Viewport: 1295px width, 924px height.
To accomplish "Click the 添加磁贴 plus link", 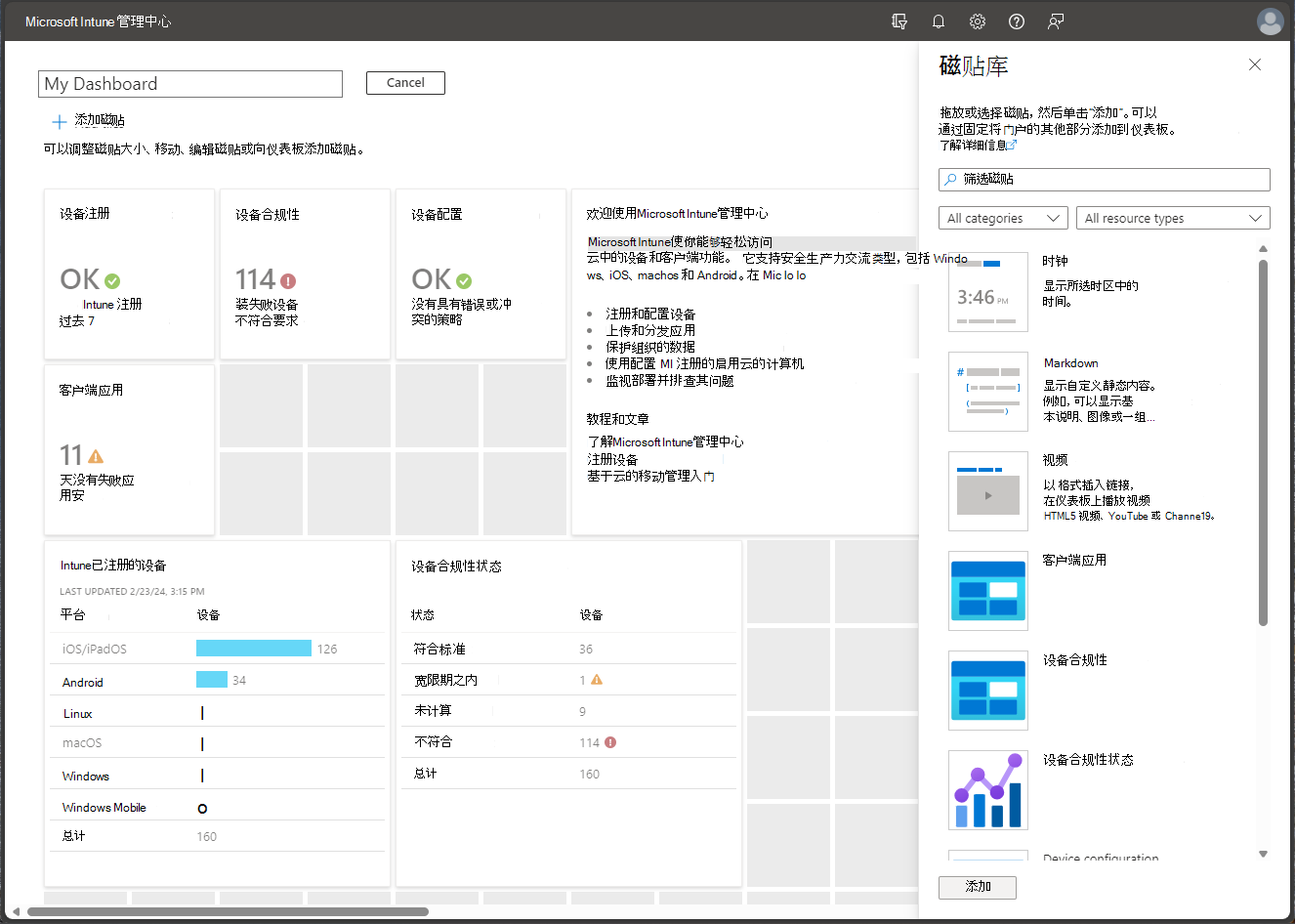I will (x=89, y=121).
